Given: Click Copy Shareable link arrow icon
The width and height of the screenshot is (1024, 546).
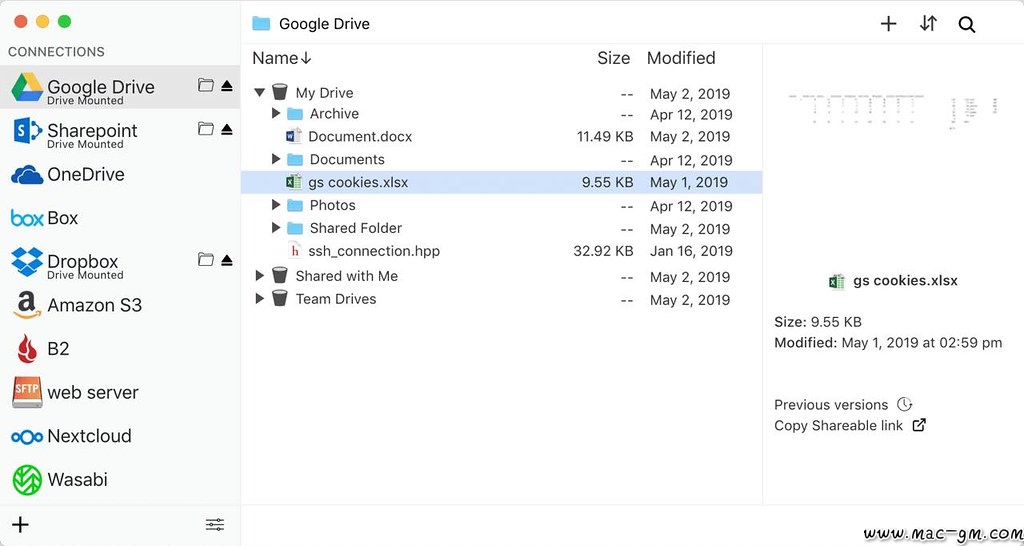Looking at the screenshot, I should pos(919,425).
